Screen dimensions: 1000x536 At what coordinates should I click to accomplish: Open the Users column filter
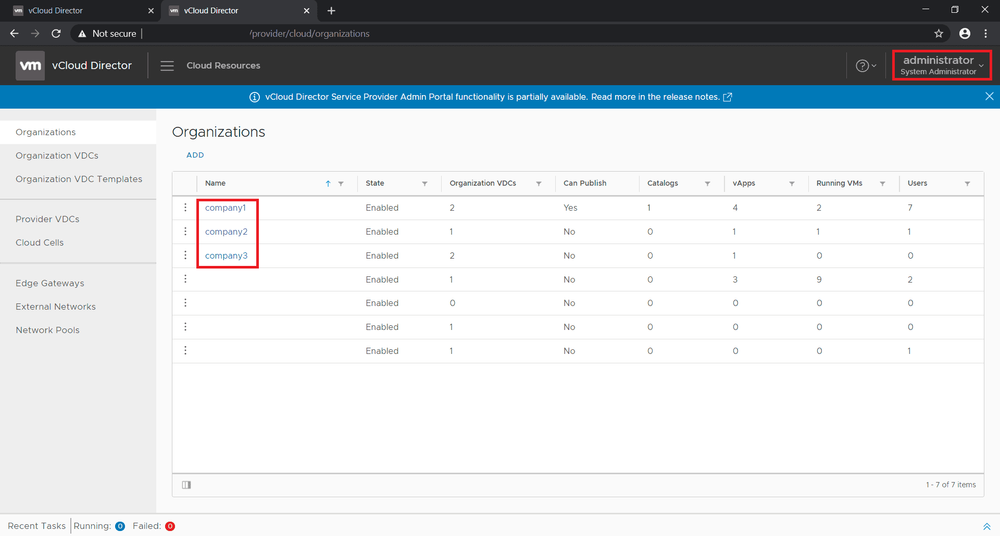tap(967, 184)
